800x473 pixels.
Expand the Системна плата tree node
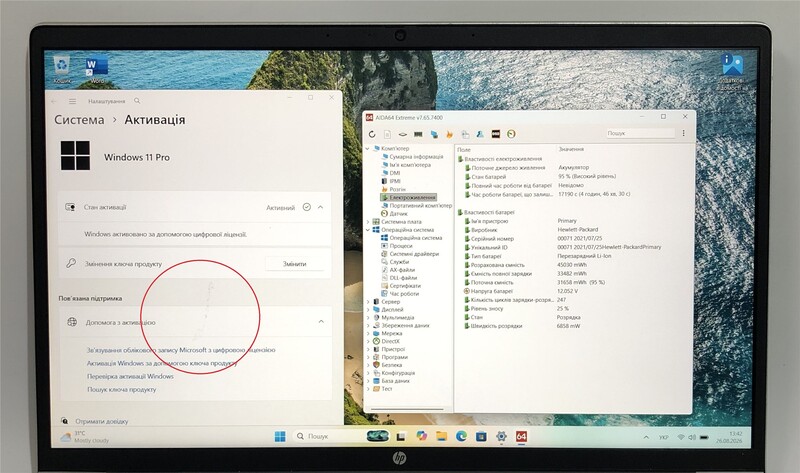(368, 222)
